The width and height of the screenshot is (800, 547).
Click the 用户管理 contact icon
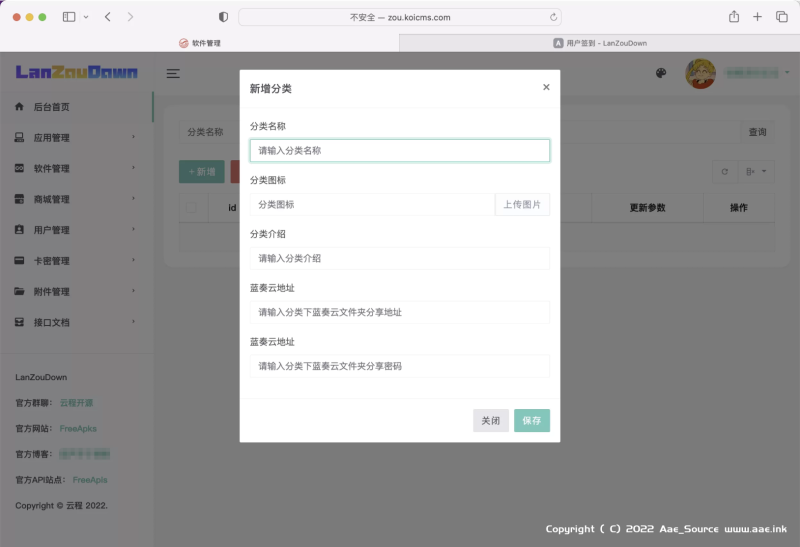(x=19, y=230)
